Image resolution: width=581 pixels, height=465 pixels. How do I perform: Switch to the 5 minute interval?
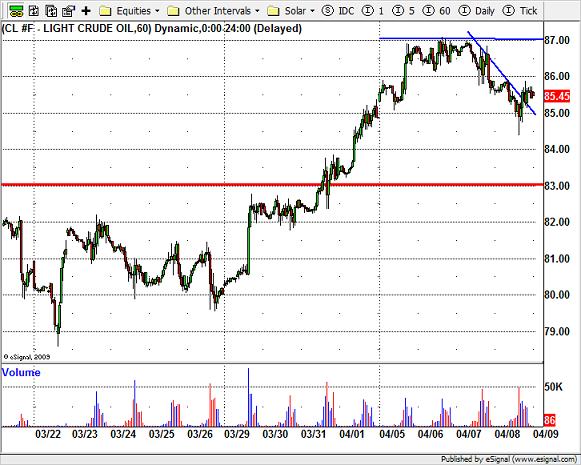(403, 11)
